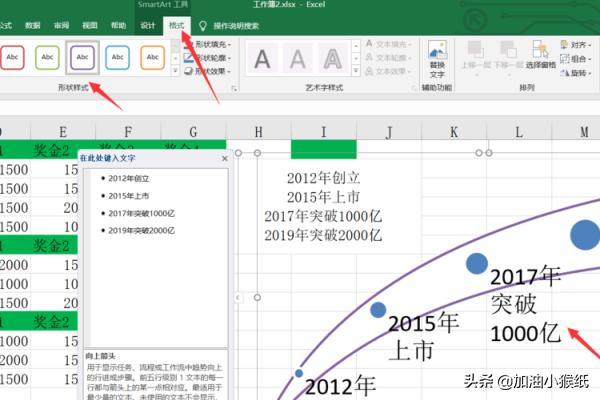This screenshot has width=600, height=400.
Task: Select bullet text 2012年创立 in text pane
Action: 129,178
